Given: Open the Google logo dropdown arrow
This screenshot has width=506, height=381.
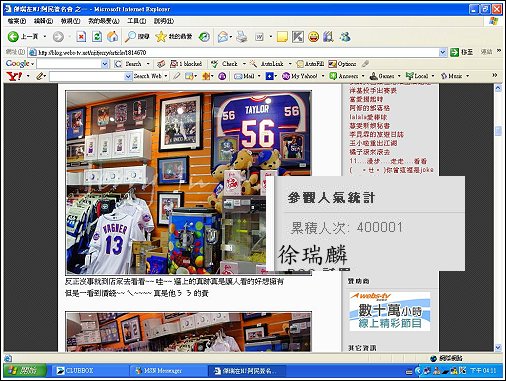Looking at the screenshot, I should [32, 64].
